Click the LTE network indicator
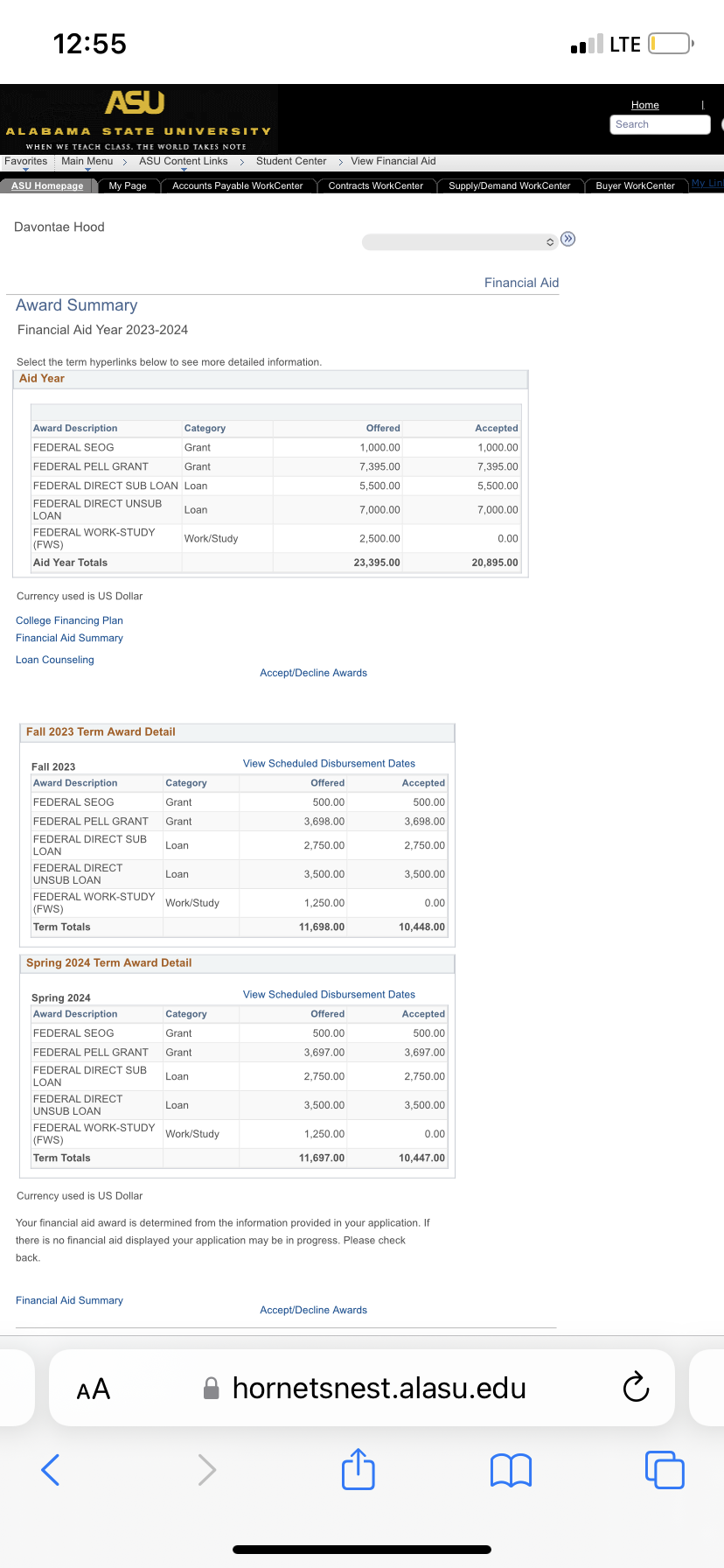724x1568 pixels. point(625,44)
